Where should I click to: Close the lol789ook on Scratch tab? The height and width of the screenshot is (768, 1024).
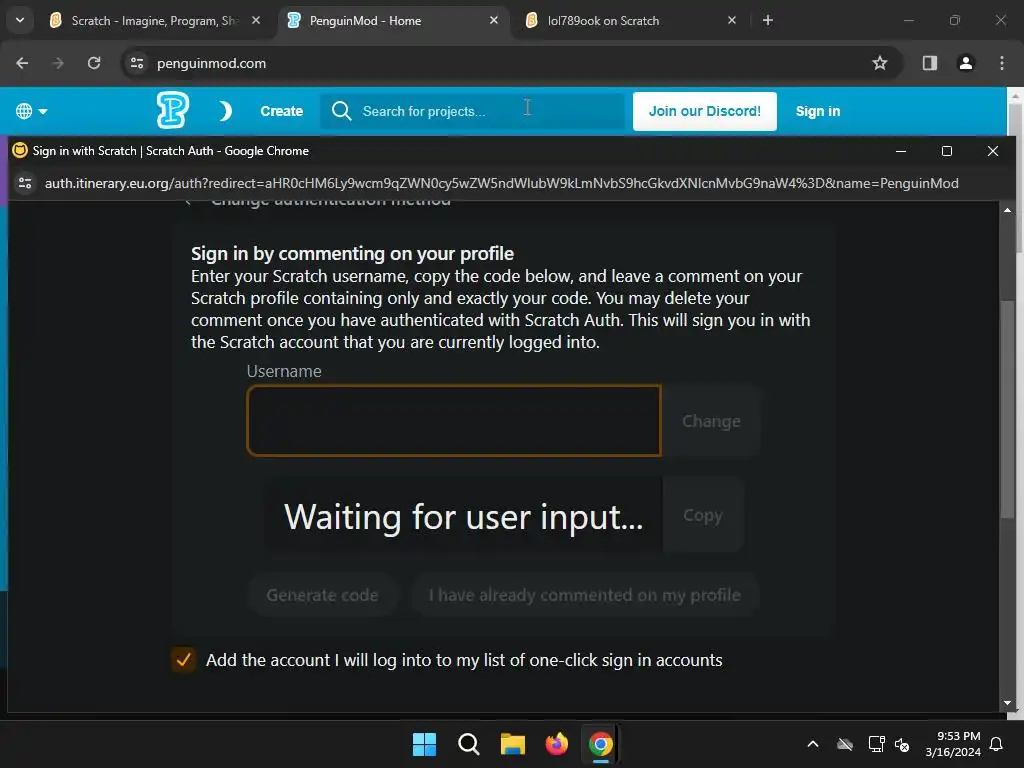coord(731,20)
